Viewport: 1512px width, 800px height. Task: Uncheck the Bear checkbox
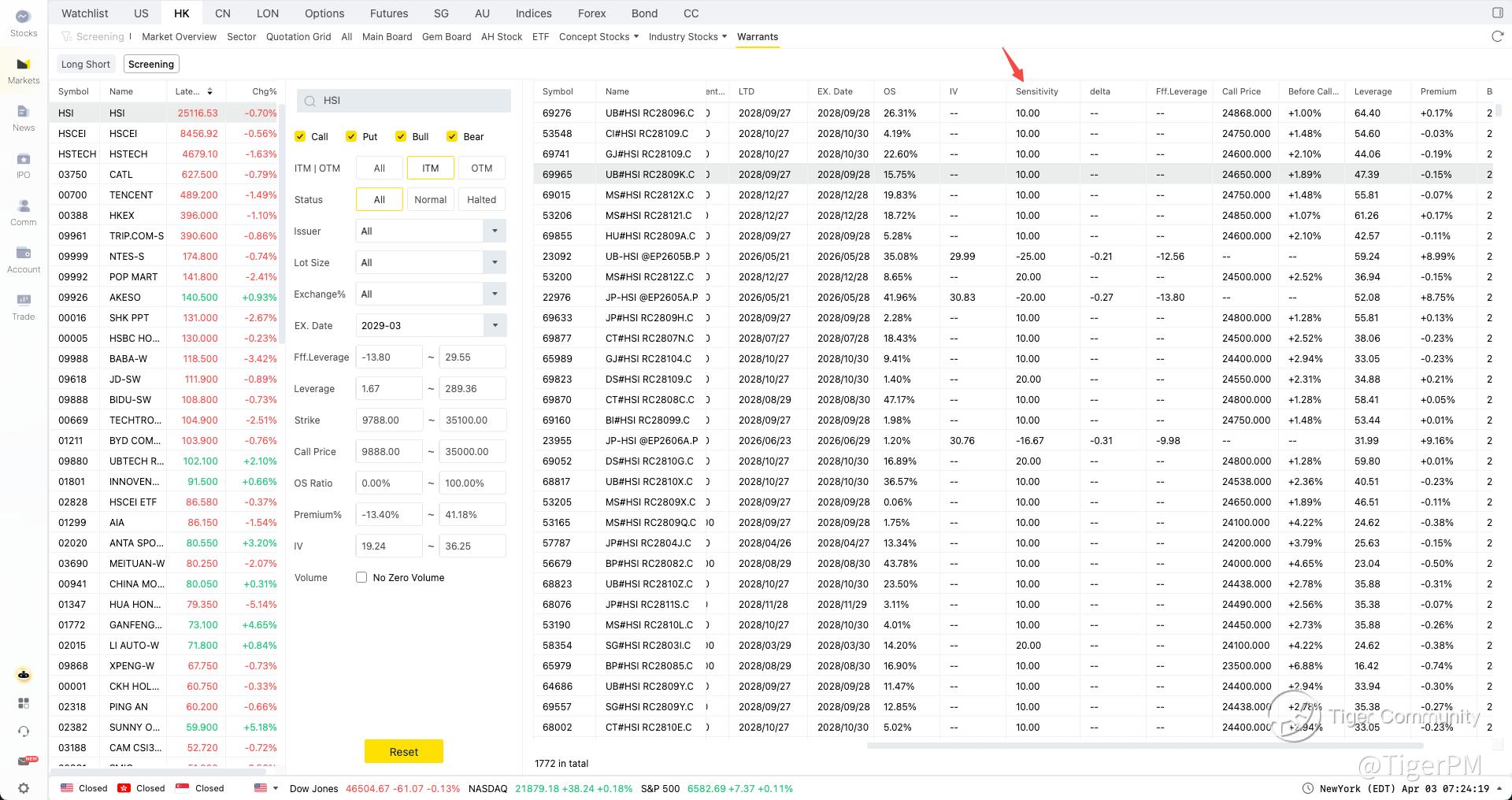coord(452,136)
